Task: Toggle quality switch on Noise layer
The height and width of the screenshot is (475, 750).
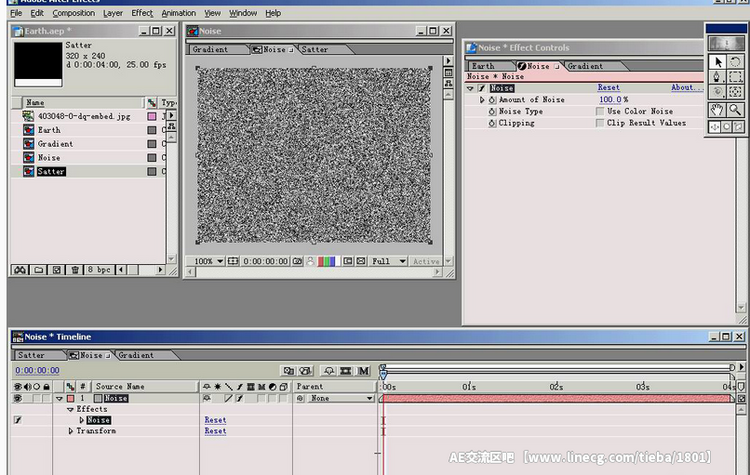Action: click(229, 398)
